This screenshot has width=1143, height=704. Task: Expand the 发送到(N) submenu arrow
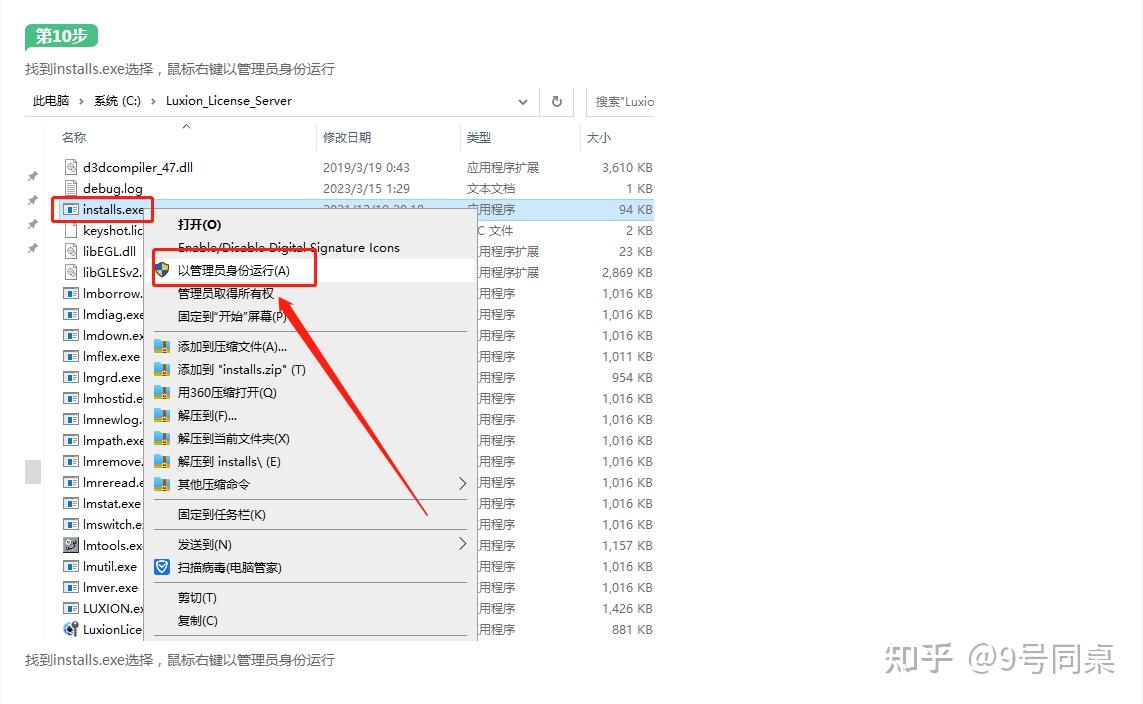(x=462, y=544)
